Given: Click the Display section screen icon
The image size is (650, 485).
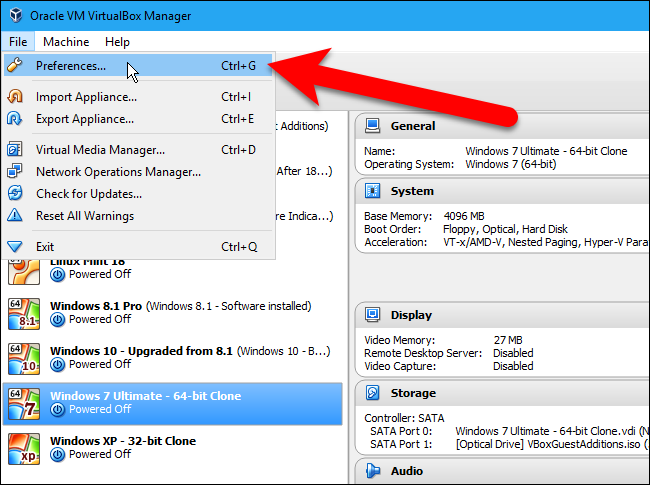Looking at the screenshot, I should [372, 315].
